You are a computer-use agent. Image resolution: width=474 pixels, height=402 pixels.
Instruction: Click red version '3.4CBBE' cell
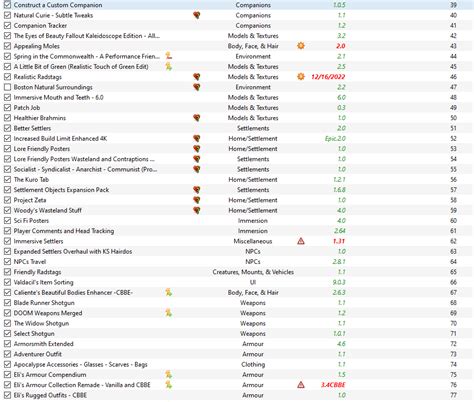333,385
